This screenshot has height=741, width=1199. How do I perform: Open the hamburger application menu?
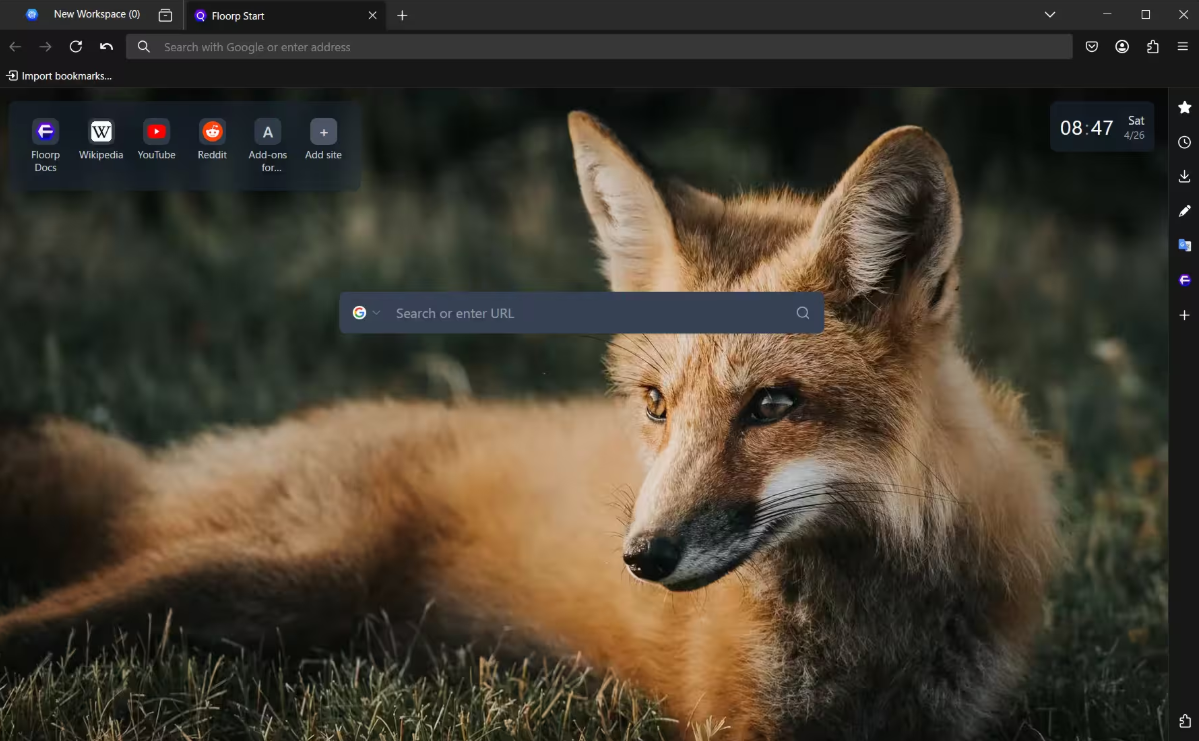point(1182,47)
